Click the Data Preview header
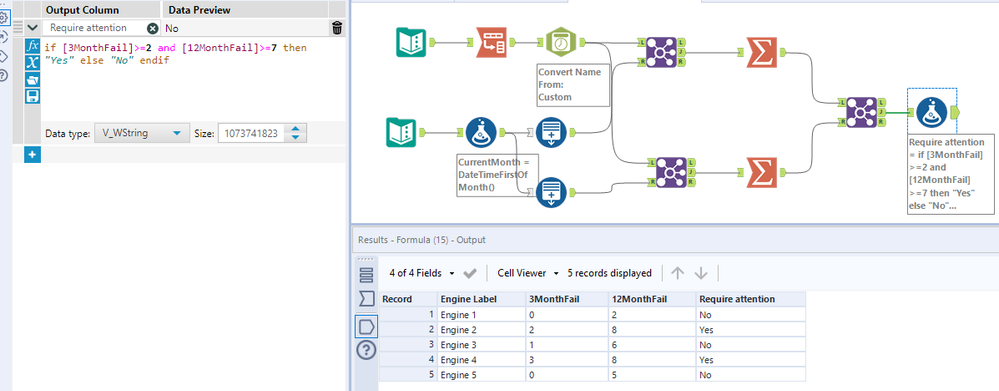Viewport: 999px width, 391px height. coord(199,10)
